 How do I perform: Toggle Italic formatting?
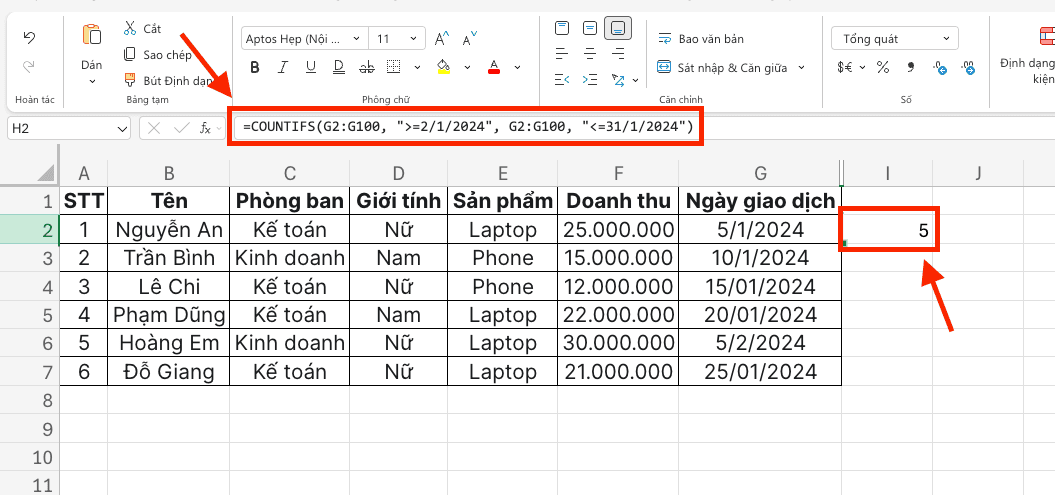[x=283, y=67]
